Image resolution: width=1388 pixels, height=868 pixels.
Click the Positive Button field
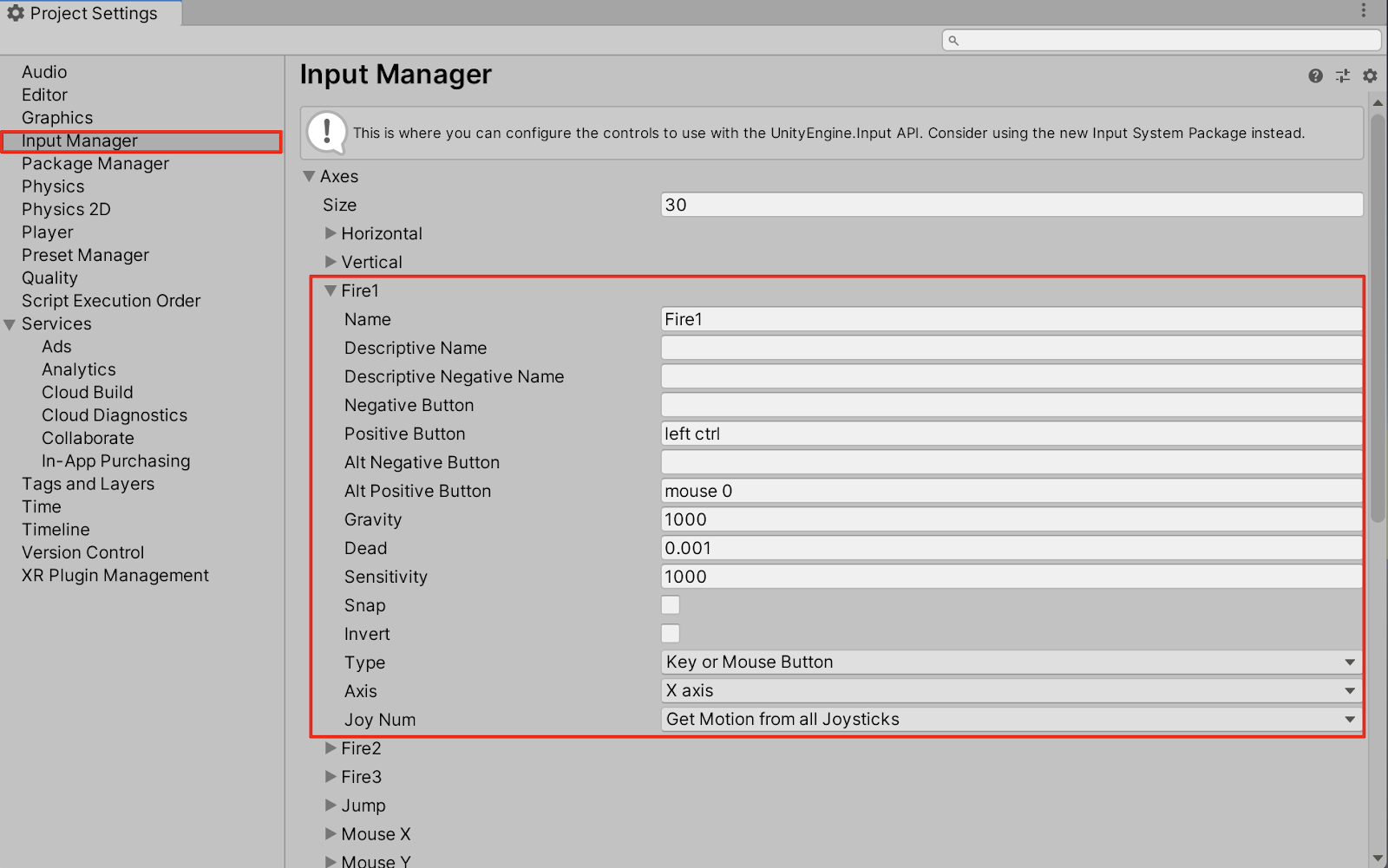click(x=1011, y=434)
